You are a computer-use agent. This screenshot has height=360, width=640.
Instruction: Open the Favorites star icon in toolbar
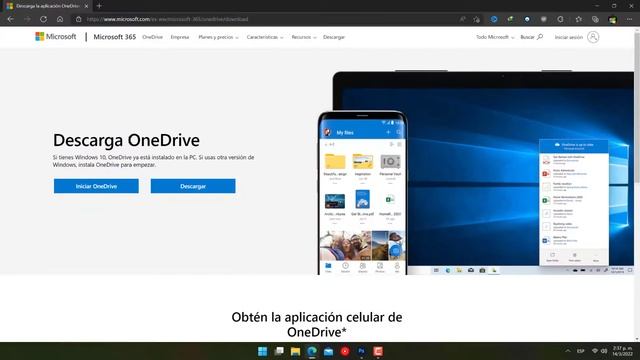click(x=579, y=19)
